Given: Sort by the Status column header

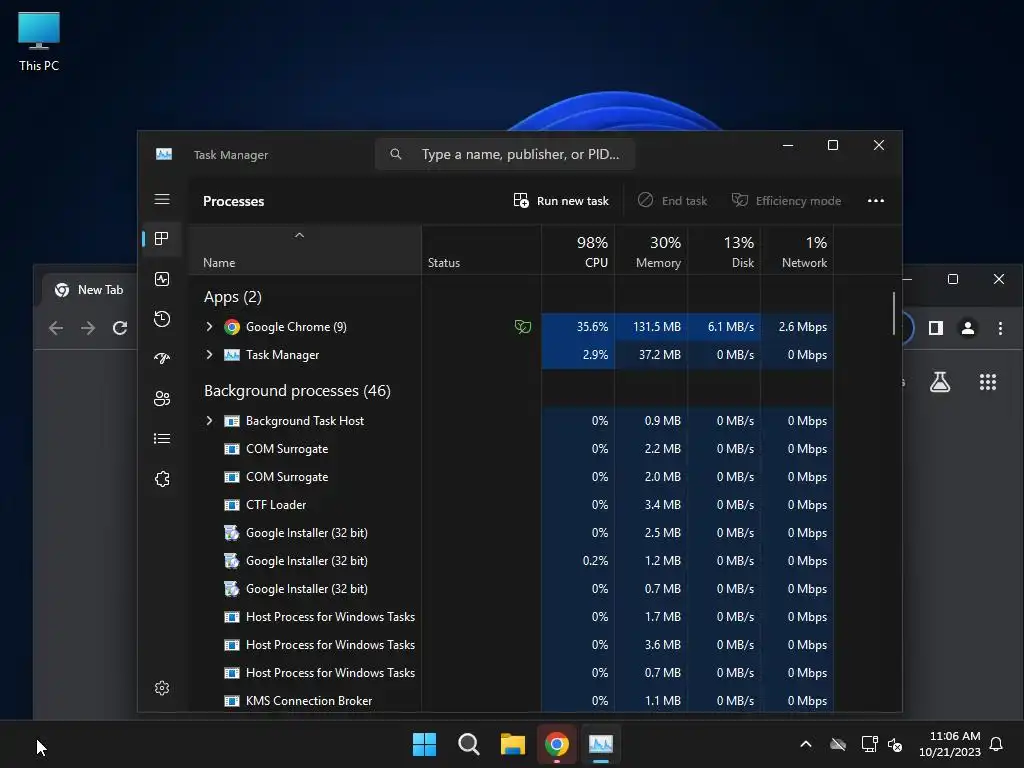Looking at the screenshot, I should pyautogui.click(x=481, y=251).
